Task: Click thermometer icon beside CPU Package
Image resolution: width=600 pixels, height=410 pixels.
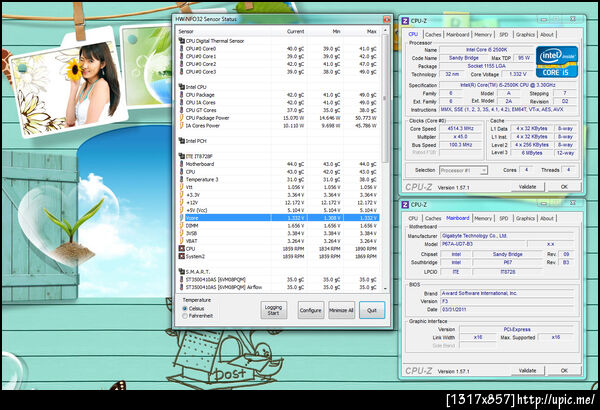Action: pos(181,95)
